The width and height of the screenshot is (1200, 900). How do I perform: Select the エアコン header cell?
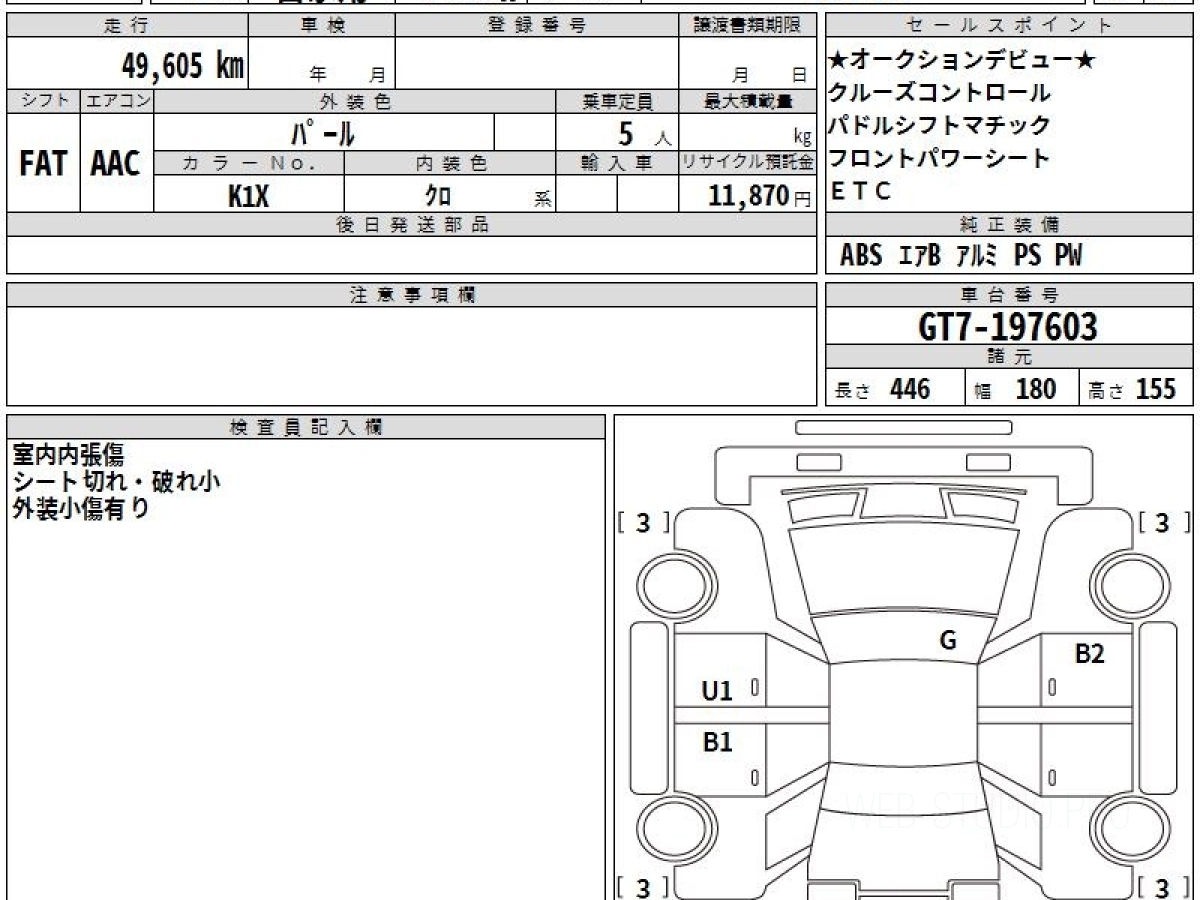[x=117, y=101]
